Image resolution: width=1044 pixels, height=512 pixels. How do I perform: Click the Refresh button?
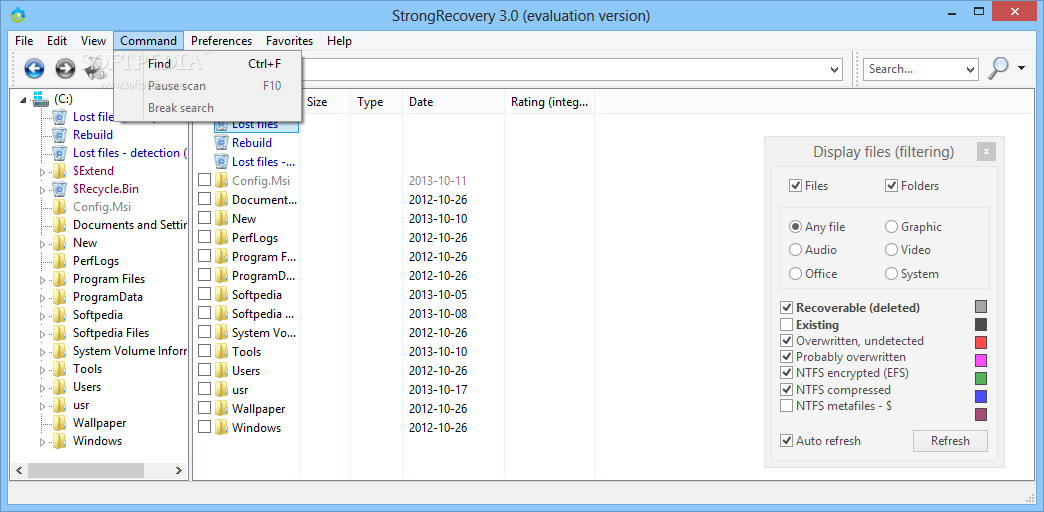pos(950,441)
